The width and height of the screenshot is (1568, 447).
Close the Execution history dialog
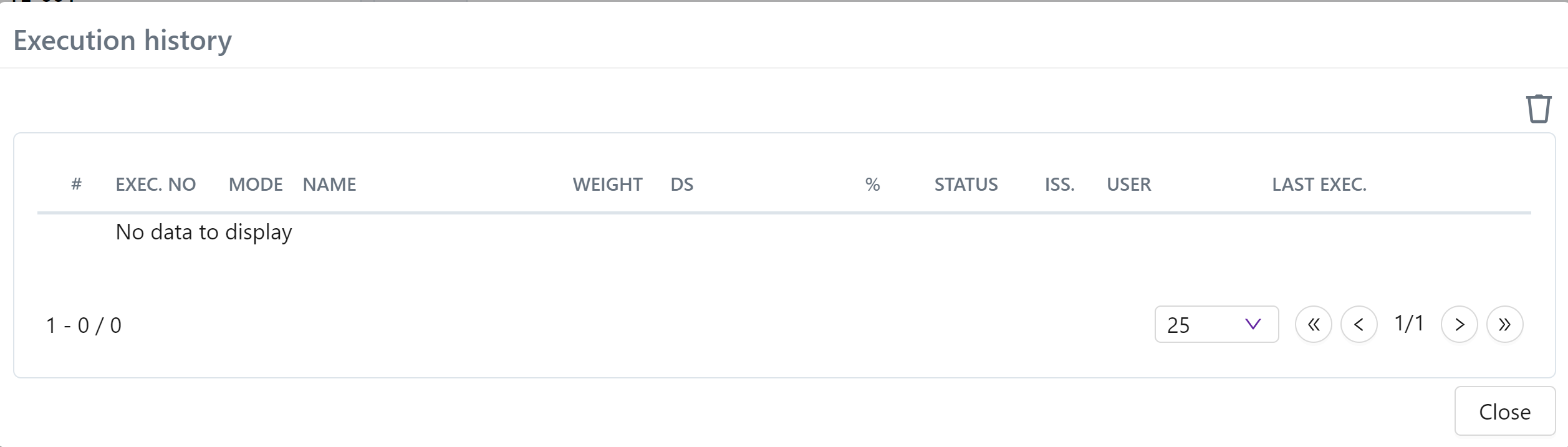1504,411
